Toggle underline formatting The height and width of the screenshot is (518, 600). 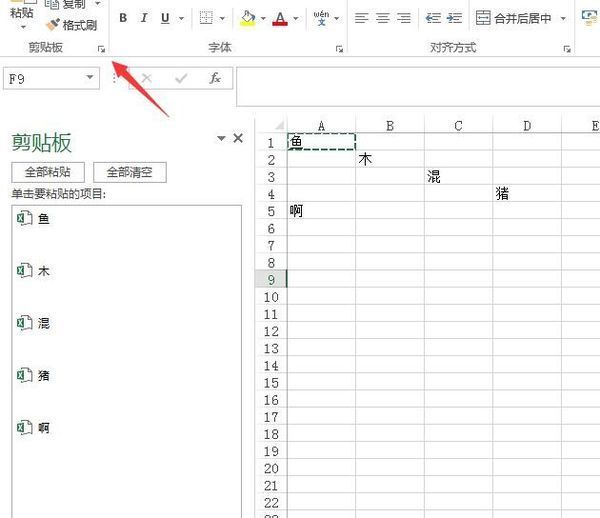click(x=165, y=18)
